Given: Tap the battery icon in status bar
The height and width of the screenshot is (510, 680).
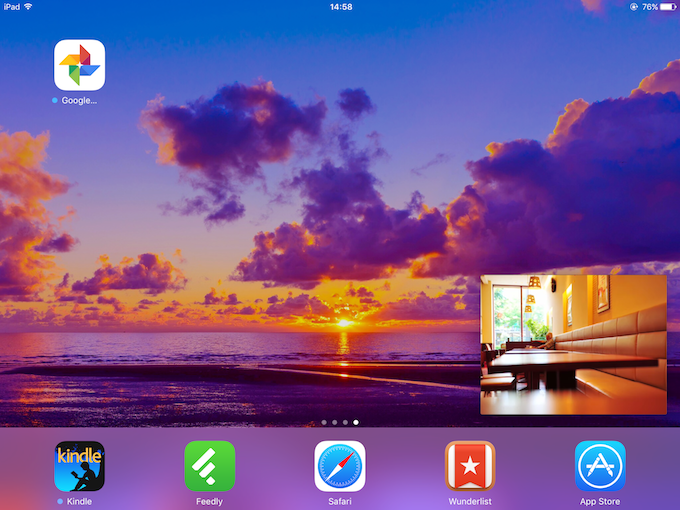Looking at the screenshot, I should pyautogui.click(x=668, y=7).
